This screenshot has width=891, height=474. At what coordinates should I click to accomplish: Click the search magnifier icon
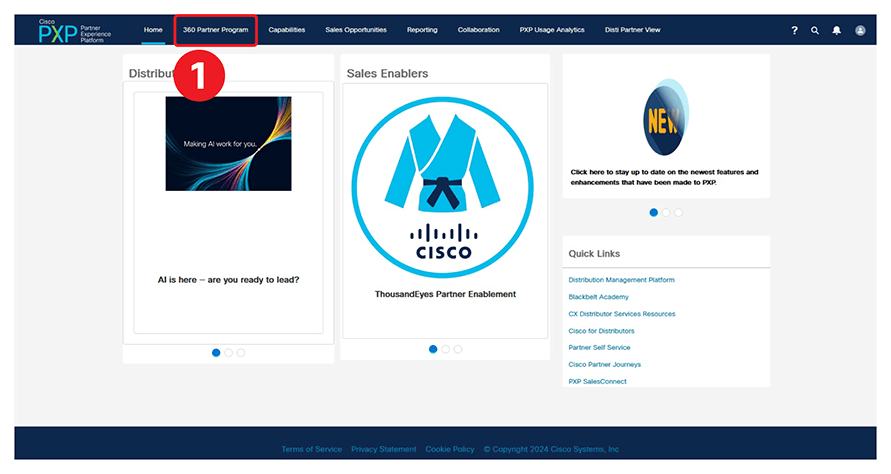tap(815, 31)
